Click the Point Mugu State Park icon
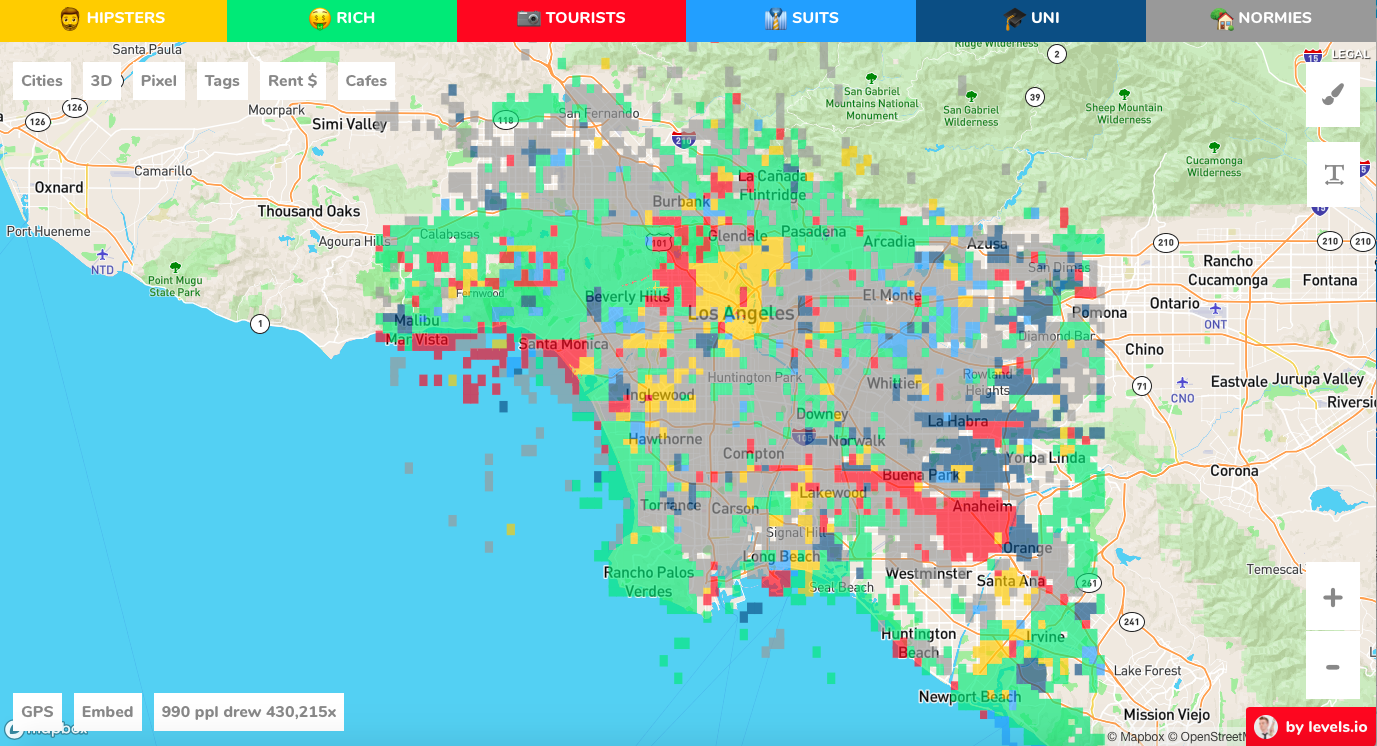Screen dimensions: 1377x746 [175, 268]
